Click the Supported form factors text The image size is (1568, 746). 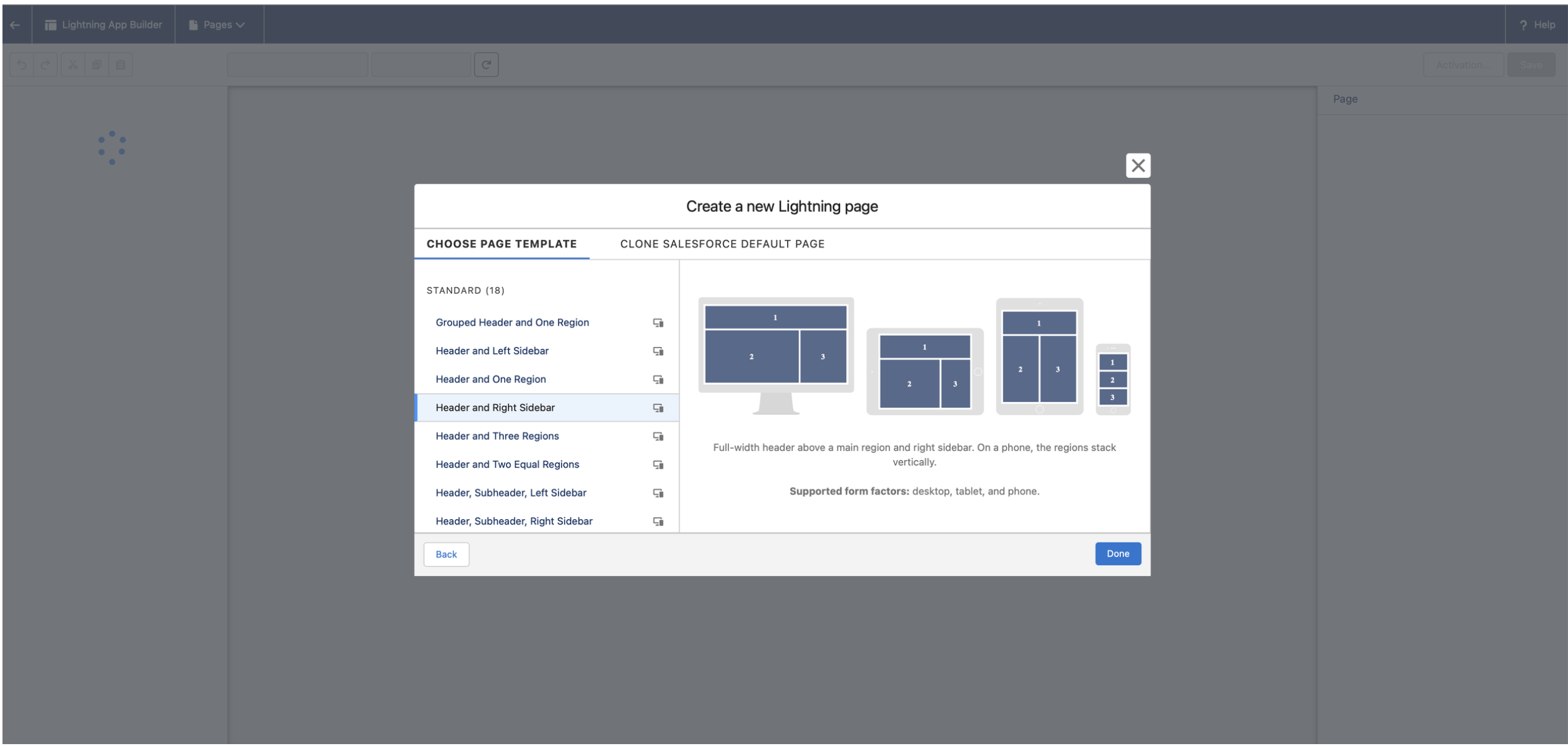[913, 491]
